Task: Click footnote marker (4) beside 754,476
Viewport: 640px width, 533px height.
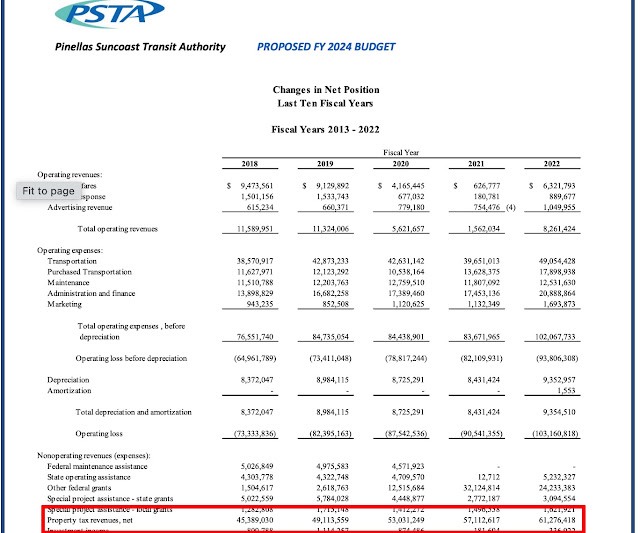Action: pos(511,207)
